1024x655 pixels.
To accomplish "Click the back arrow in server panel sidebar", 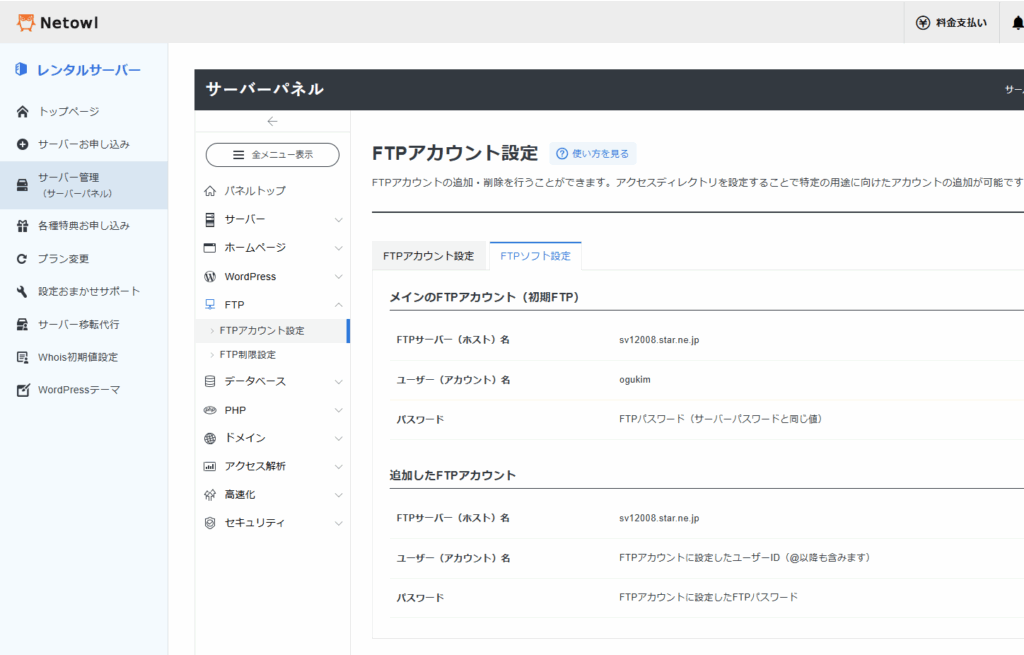I will (272, 121).
